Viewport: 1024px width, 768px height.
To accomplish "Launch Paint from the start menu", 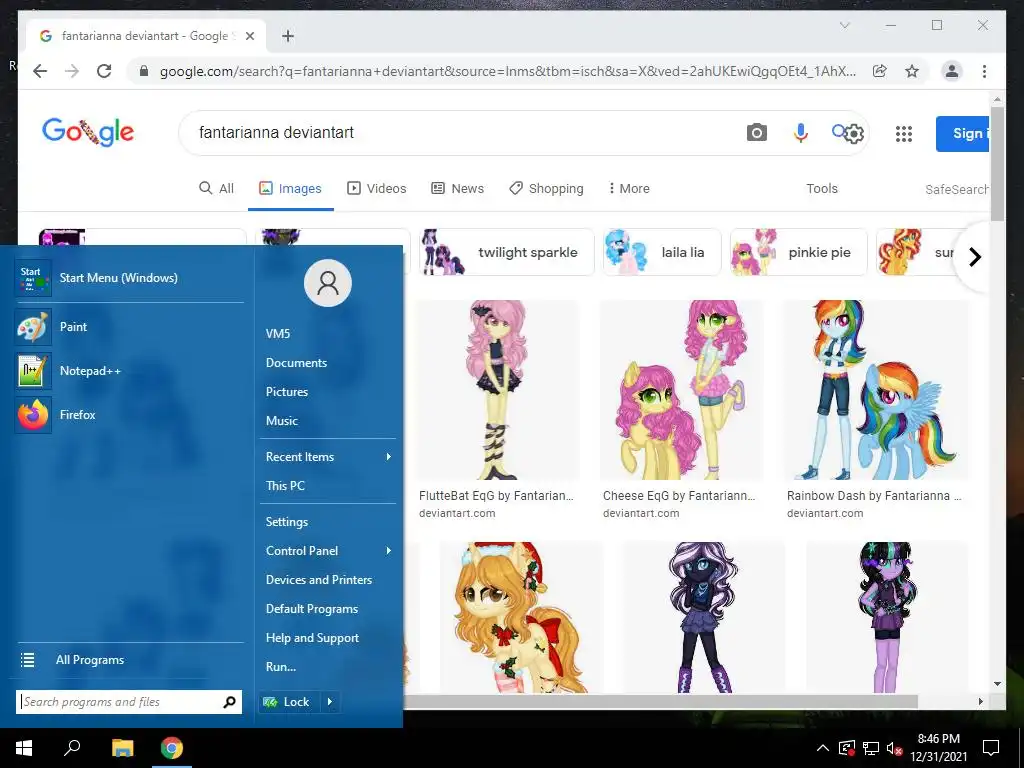I will click(x=129, y=327).
